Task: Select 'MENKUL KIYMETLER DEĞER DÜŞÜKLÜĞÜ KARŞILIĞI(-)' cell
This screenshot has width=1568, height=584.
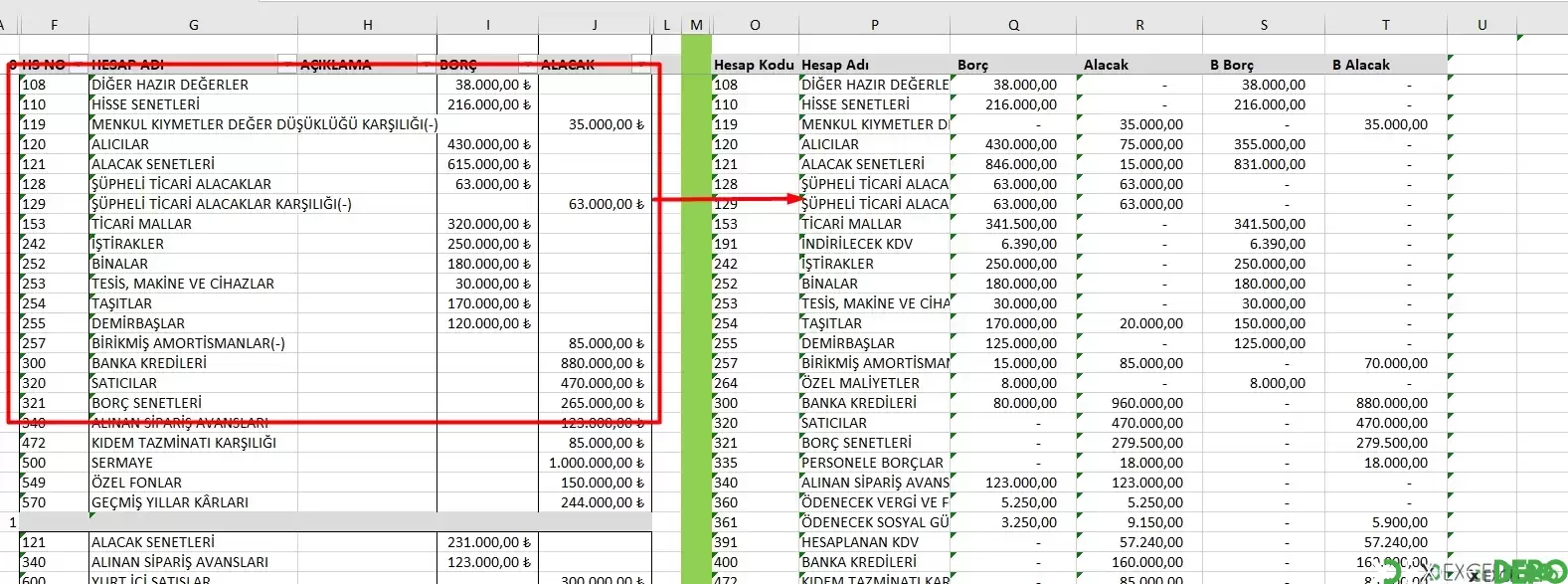Action: [x=263, y=124]
